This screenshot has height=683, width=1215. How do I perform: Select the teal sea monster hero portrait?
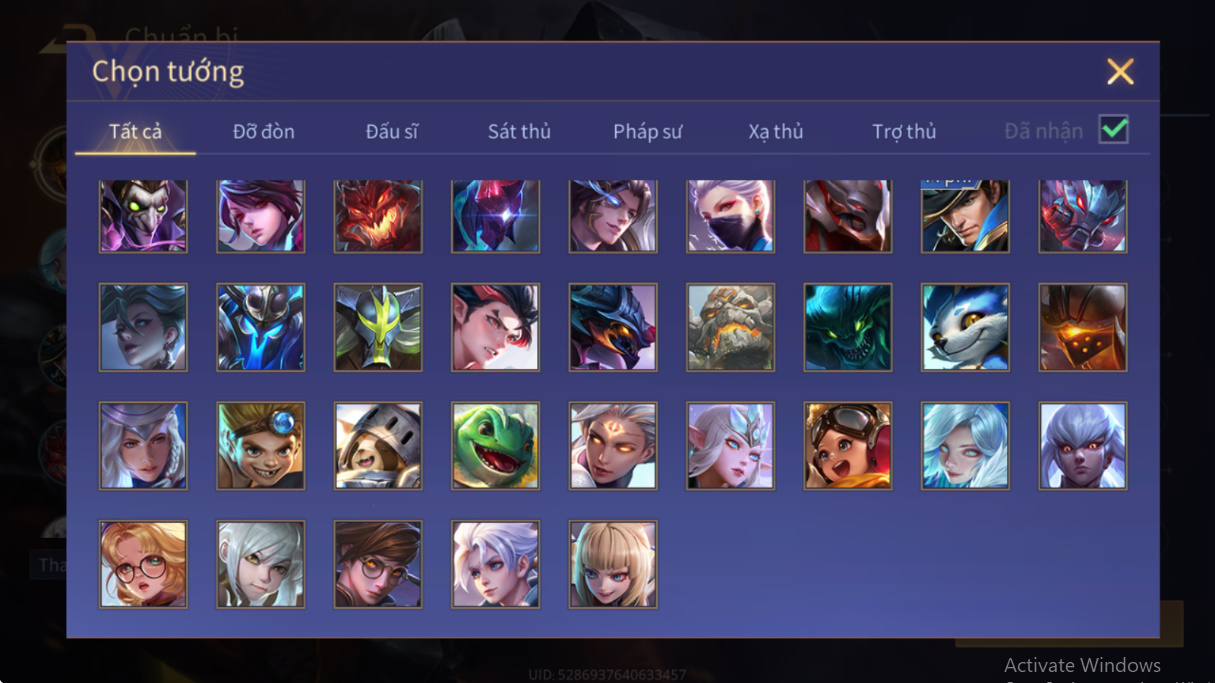[848, 327]
